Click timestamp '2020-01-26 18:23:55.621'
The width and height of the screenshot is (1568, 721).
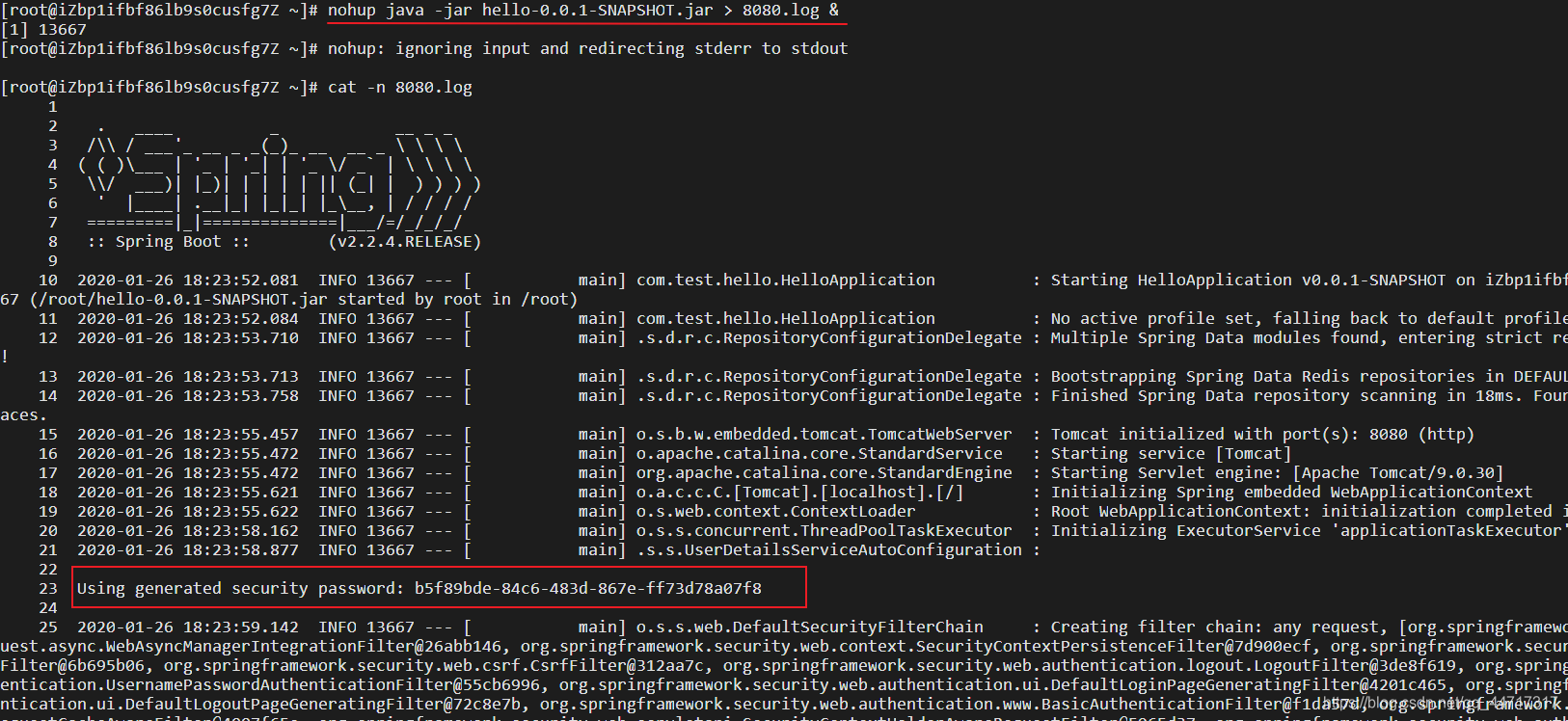(x=188, y=492)
